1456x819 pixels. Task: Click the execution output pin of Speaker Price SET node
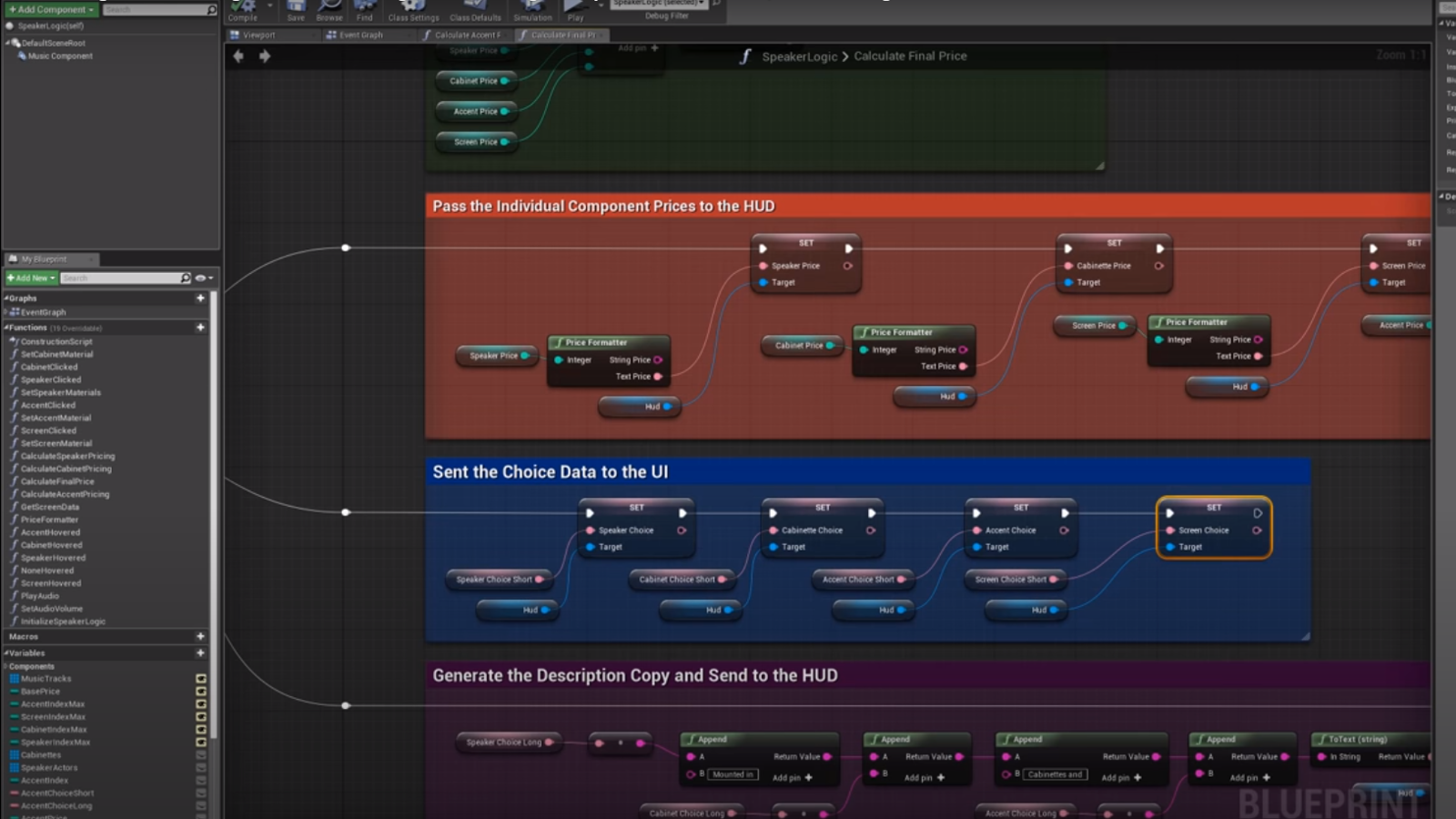pyautogui.click(x=848, y=248)
